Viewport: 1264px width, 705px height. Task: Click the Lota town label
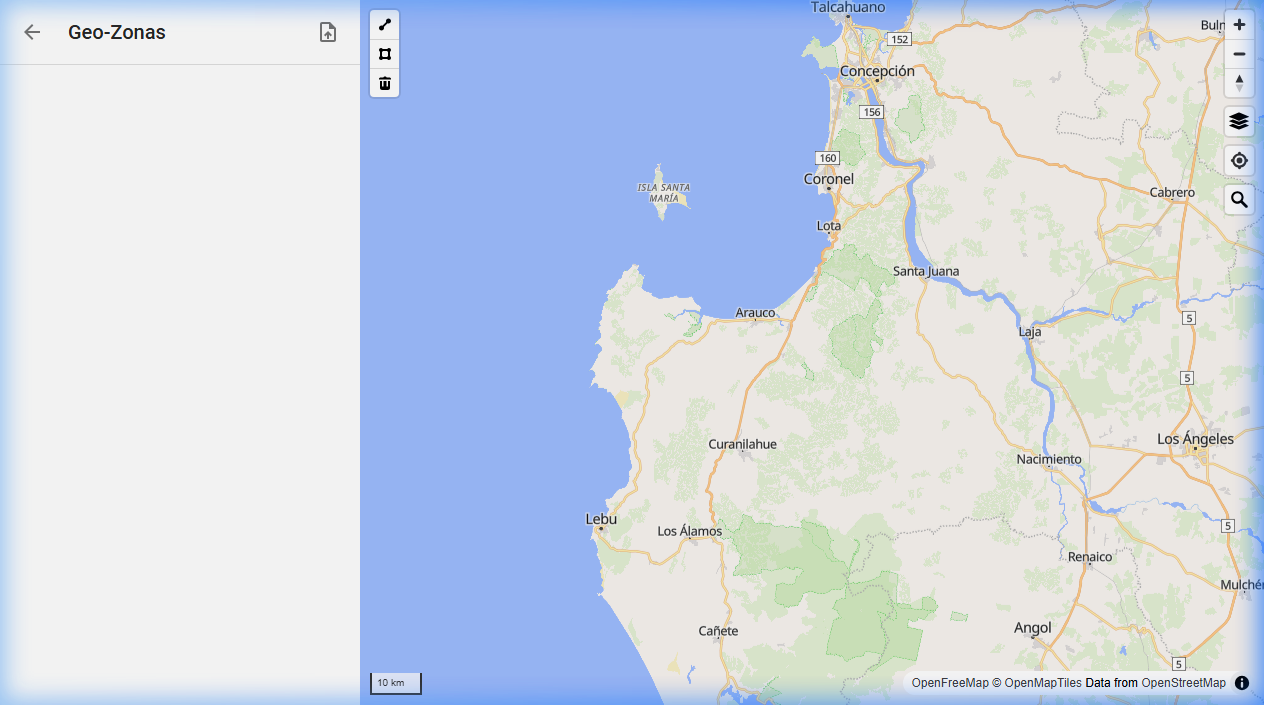(829, 226)
